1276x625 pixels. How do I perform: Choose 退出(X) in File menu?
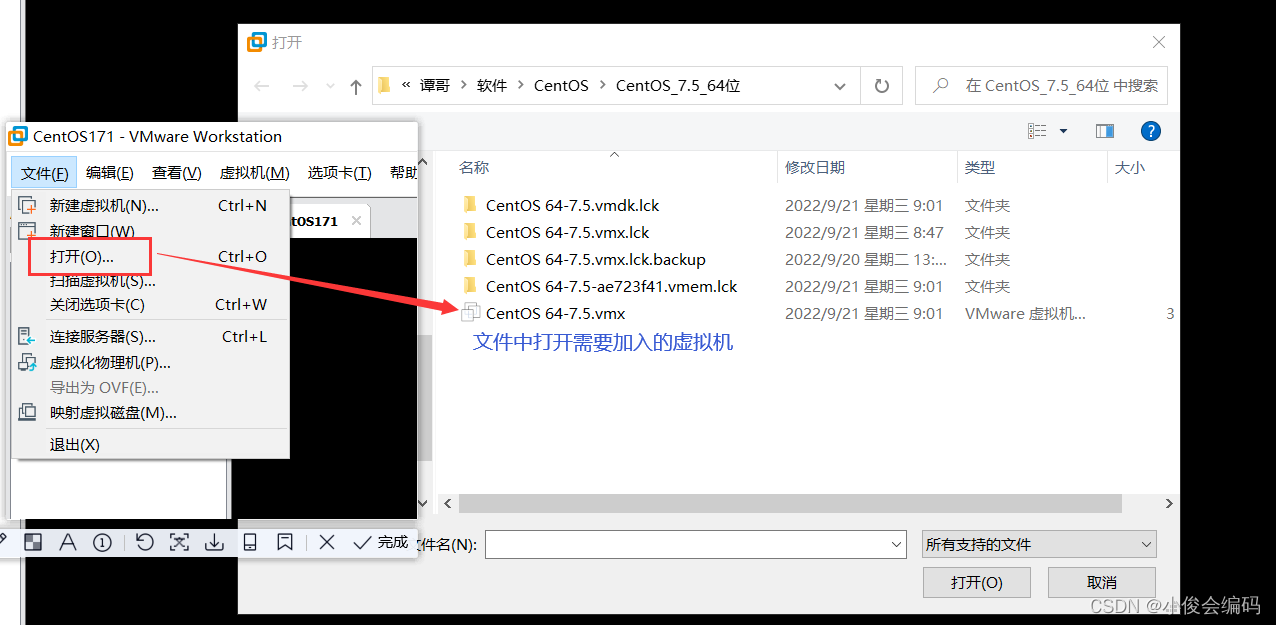(150, 445)
